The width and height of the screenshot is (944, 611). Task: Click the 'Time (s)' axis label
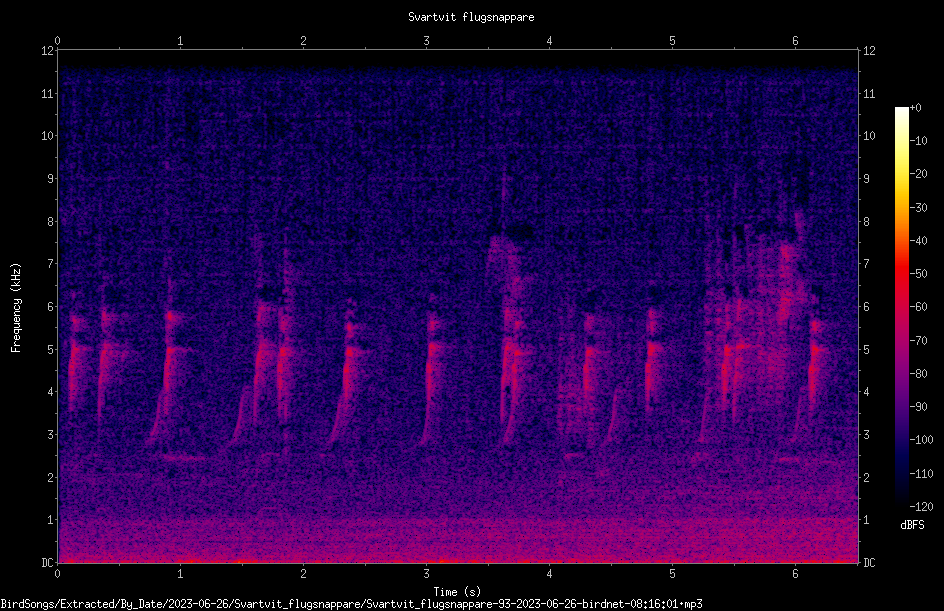(457, 592)
